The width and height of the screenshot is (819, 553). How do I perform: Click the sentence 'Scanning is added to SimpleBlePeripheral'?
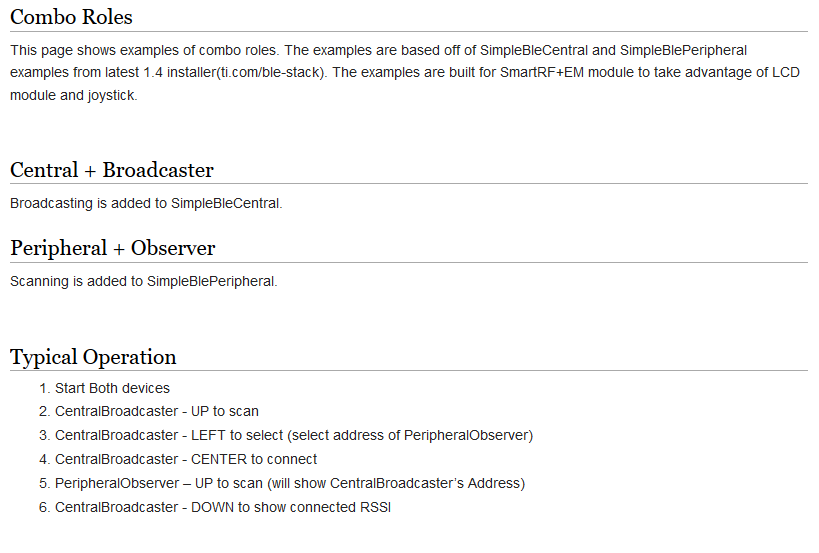pyautogui.click(x=143, y=282)
